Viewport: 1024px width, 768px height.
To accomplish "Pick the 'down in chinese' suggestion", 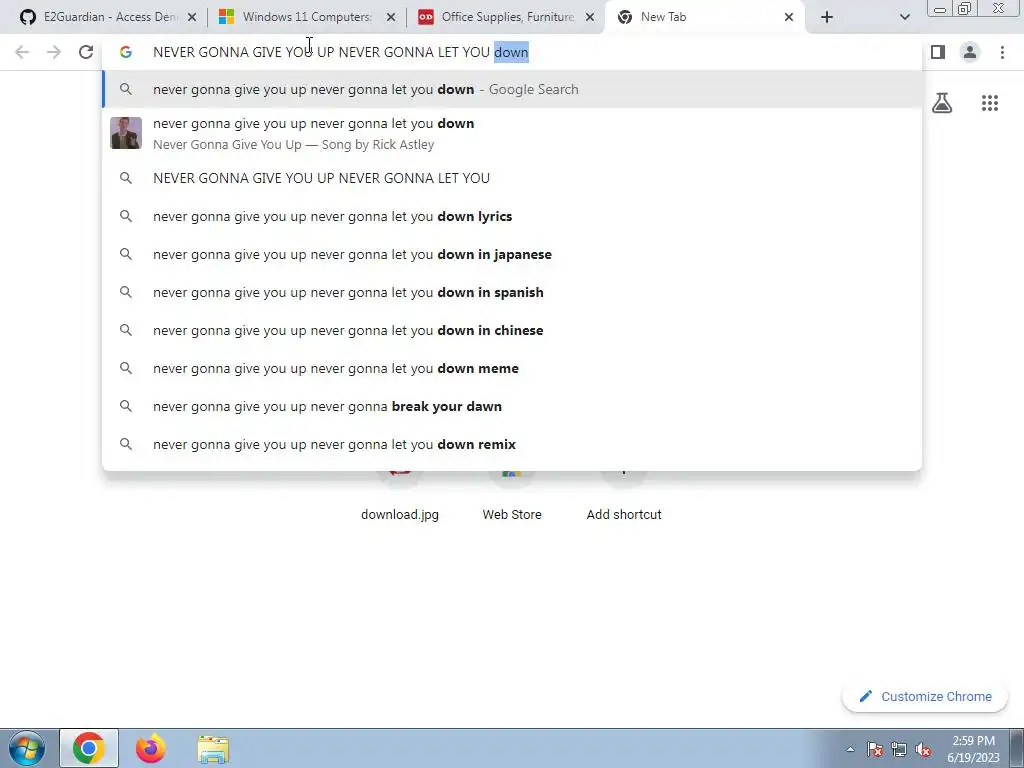I will (x=512, y=330).
